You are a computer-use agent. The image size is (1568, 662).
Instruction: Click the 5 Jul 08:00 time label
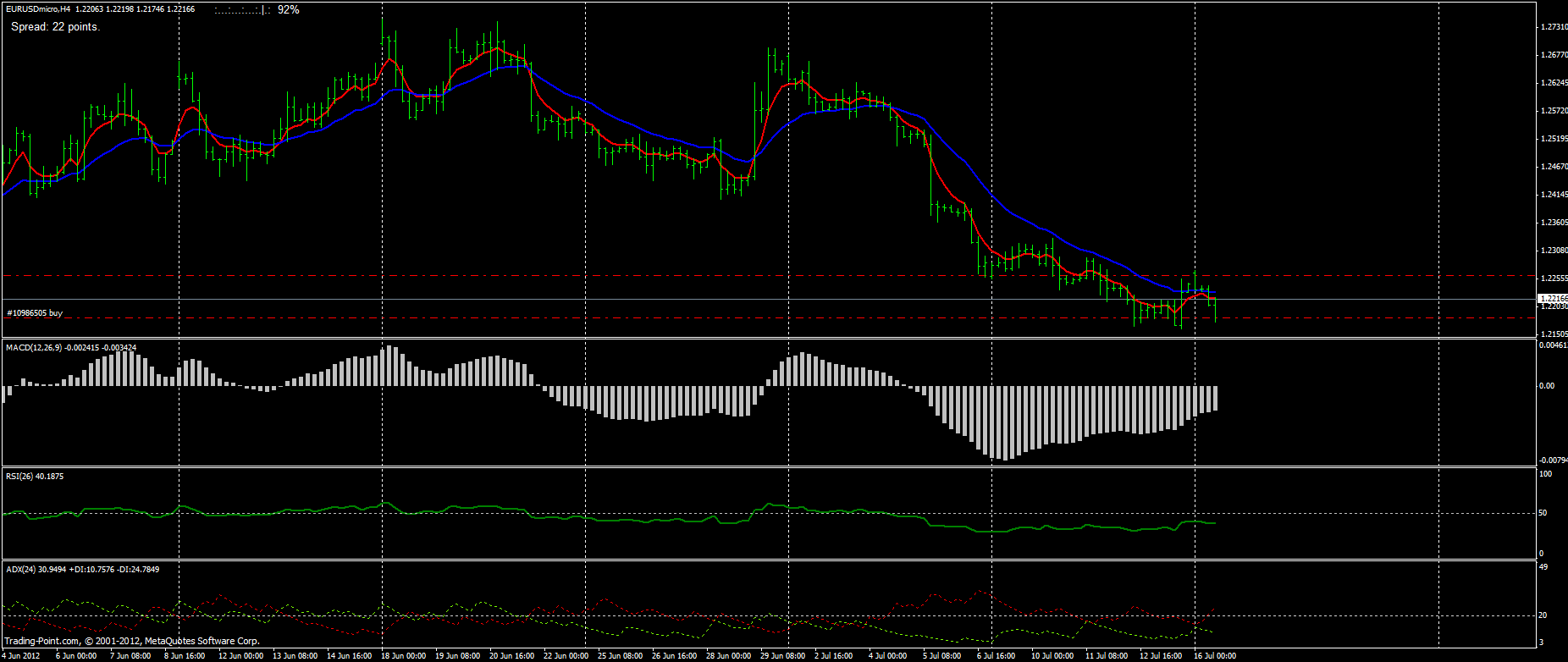click(941, 656)
